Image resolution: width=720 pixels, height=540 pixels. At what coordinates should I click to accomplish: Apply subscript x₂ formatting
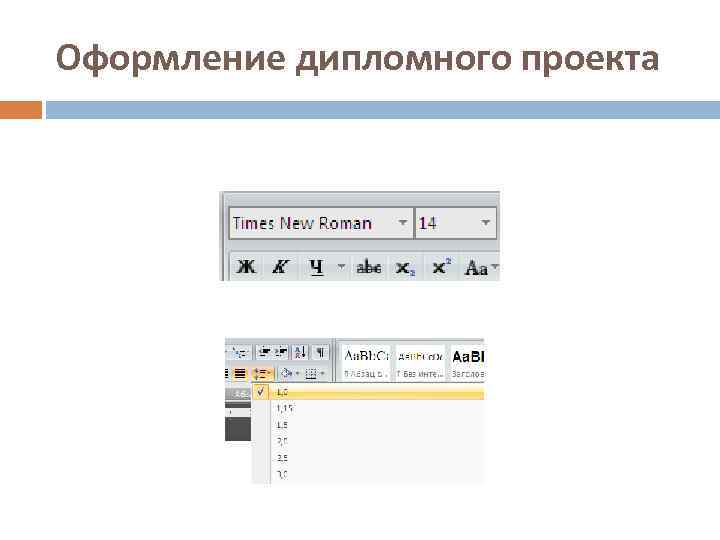tap(405, 267)
